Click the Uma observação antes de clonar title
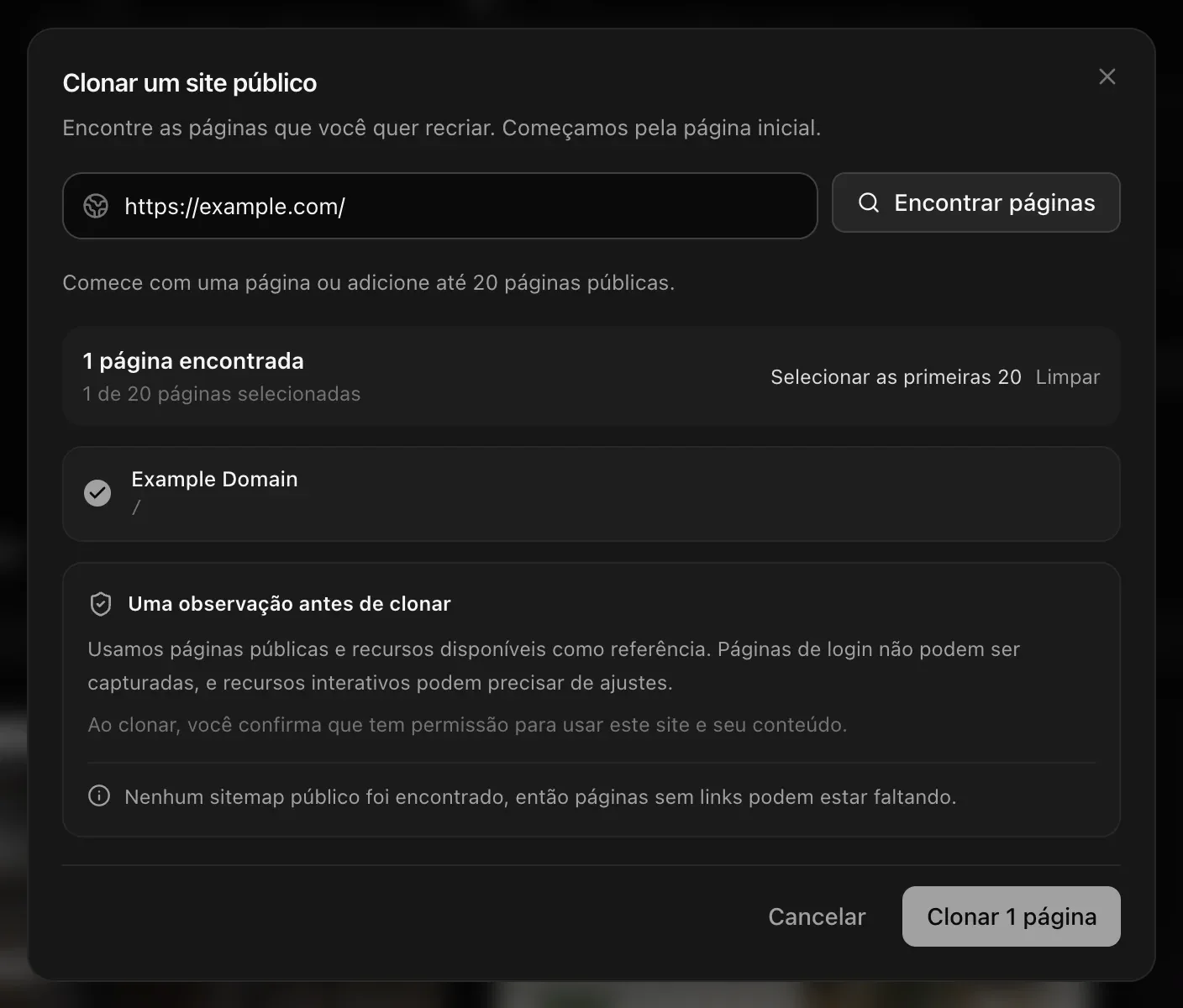 289,604
